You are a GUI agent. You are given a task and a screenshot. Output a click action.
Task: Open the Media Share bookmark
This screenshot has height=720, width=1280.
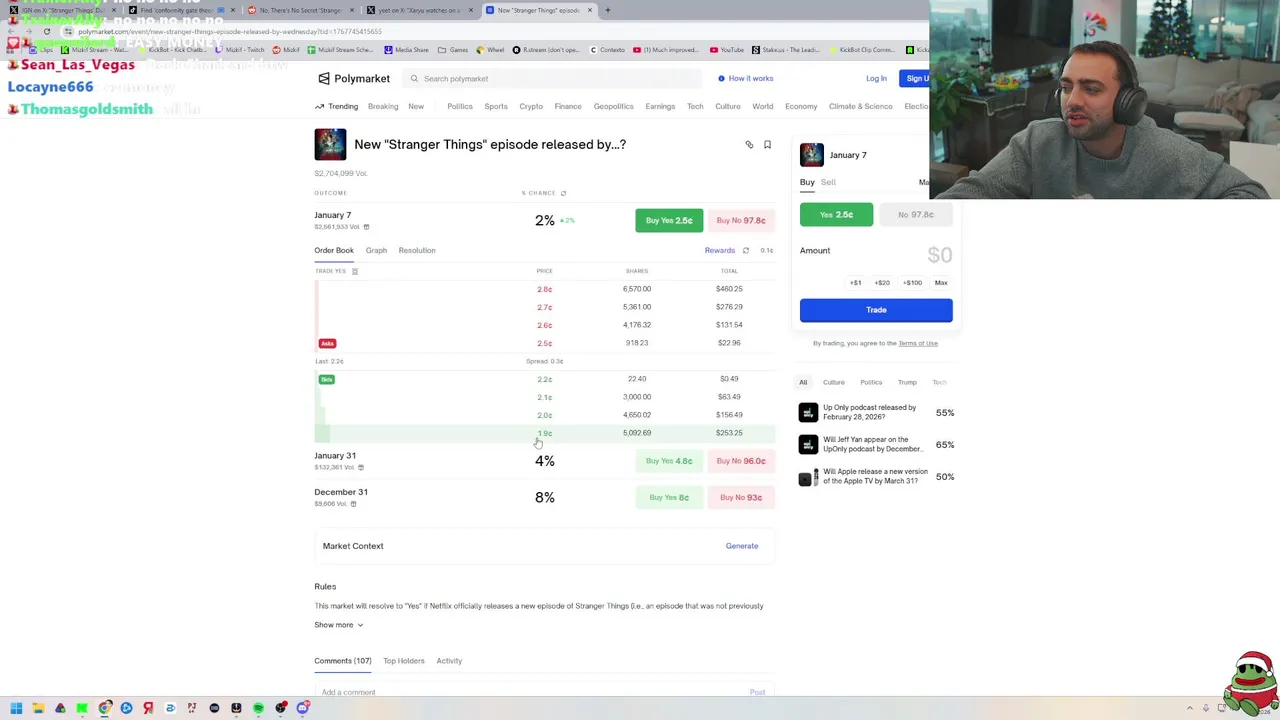(406, 49)
